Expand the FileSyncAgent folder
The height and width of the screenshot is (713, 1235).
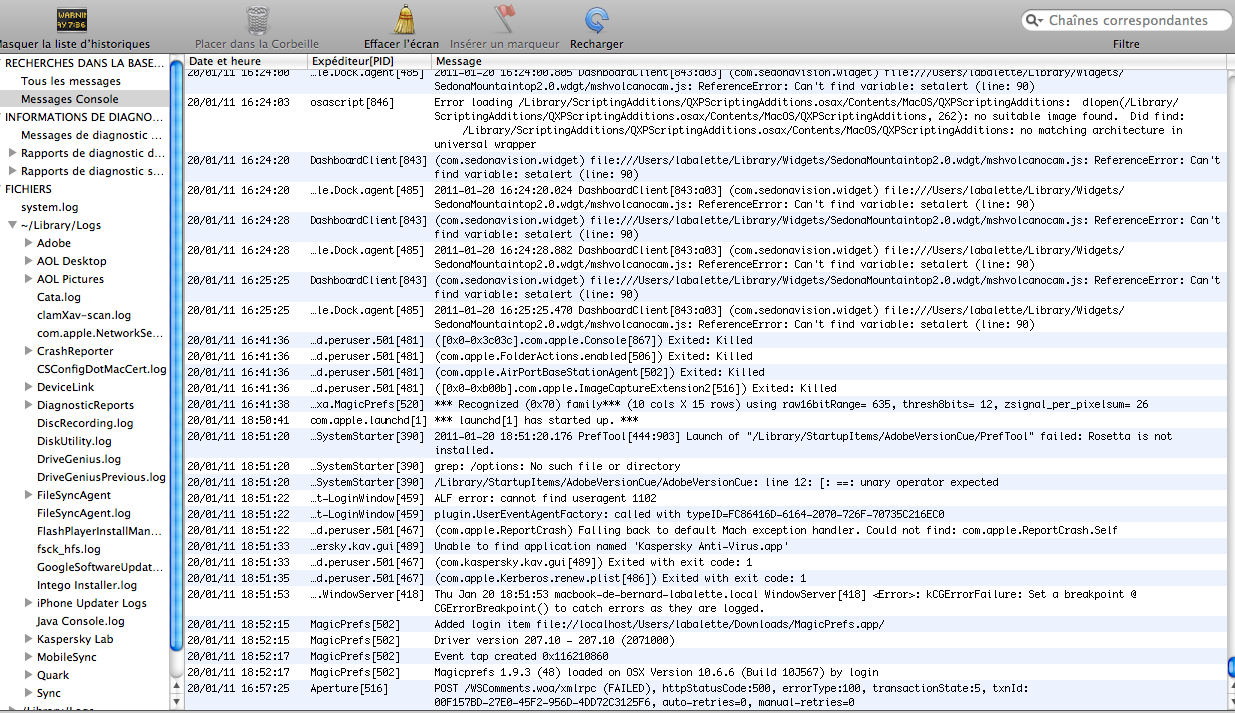29,495
